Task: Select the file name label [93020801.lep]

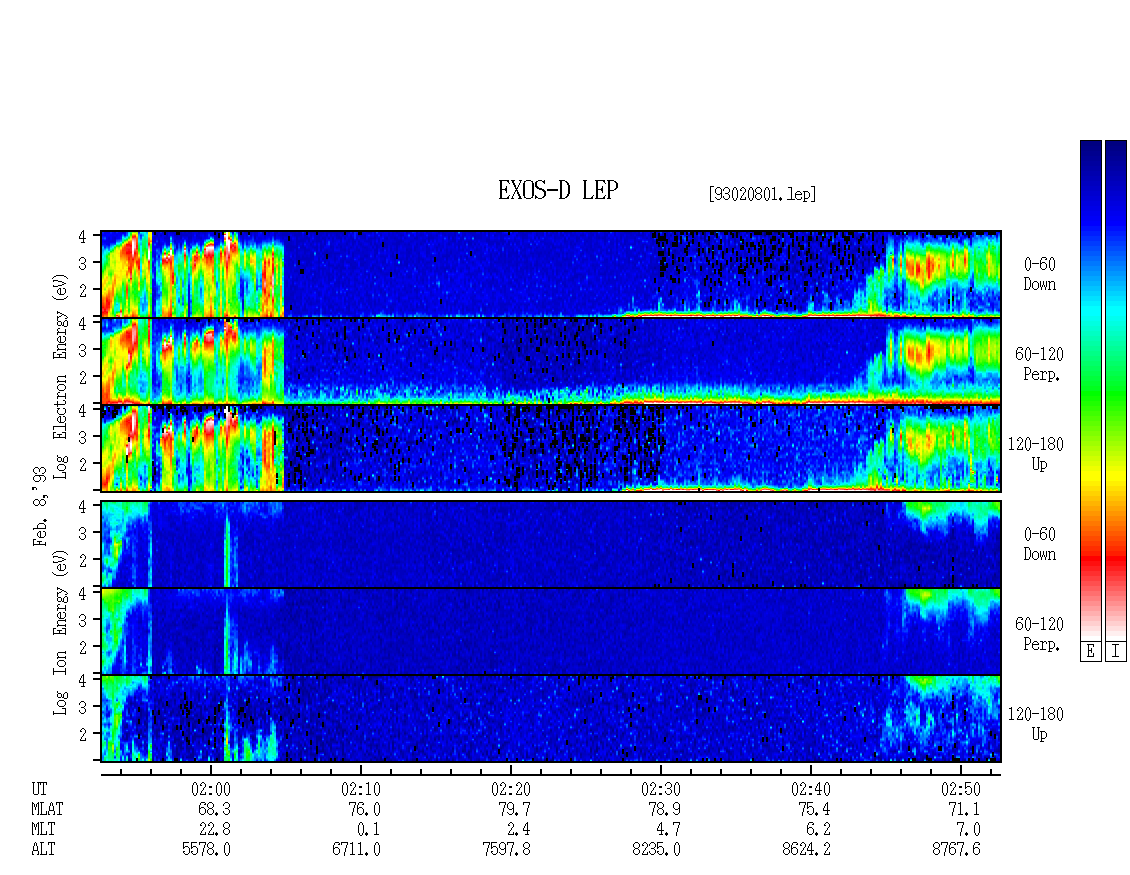Action: coord(762,194)
